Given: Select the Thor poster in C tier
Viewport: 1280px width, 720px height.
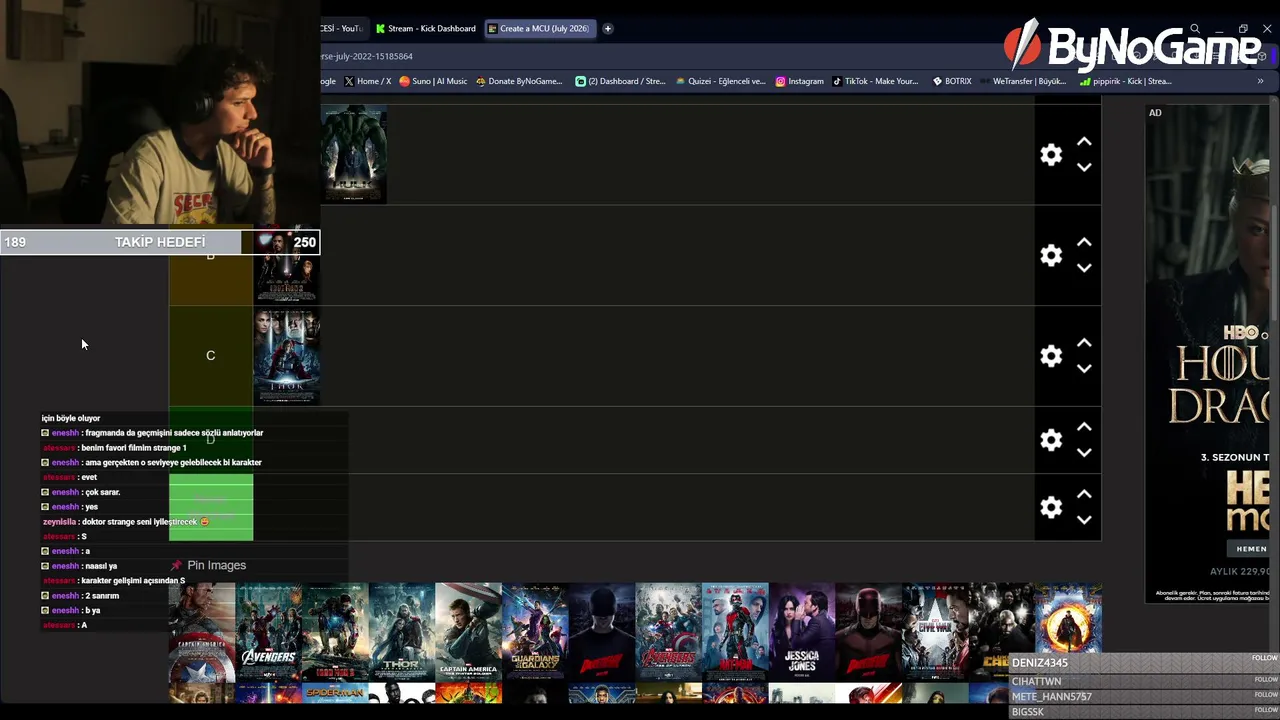Looking at the screenshot, I should (287, 356).
